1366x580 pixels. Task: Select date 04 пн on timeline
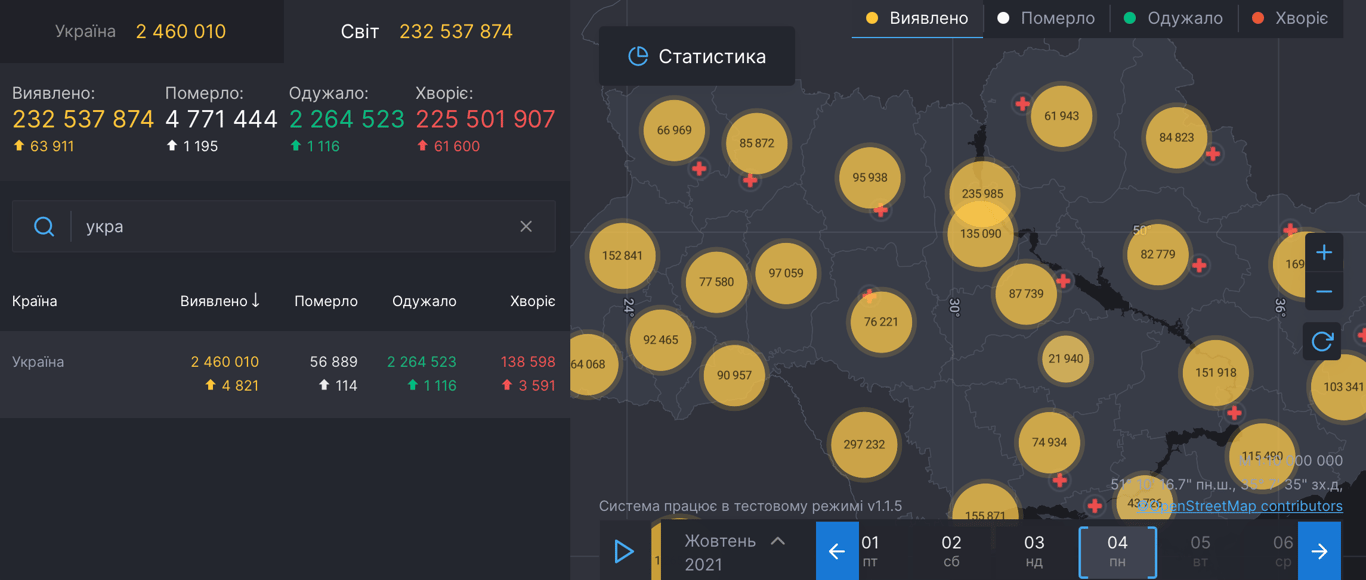(1117, 551)
